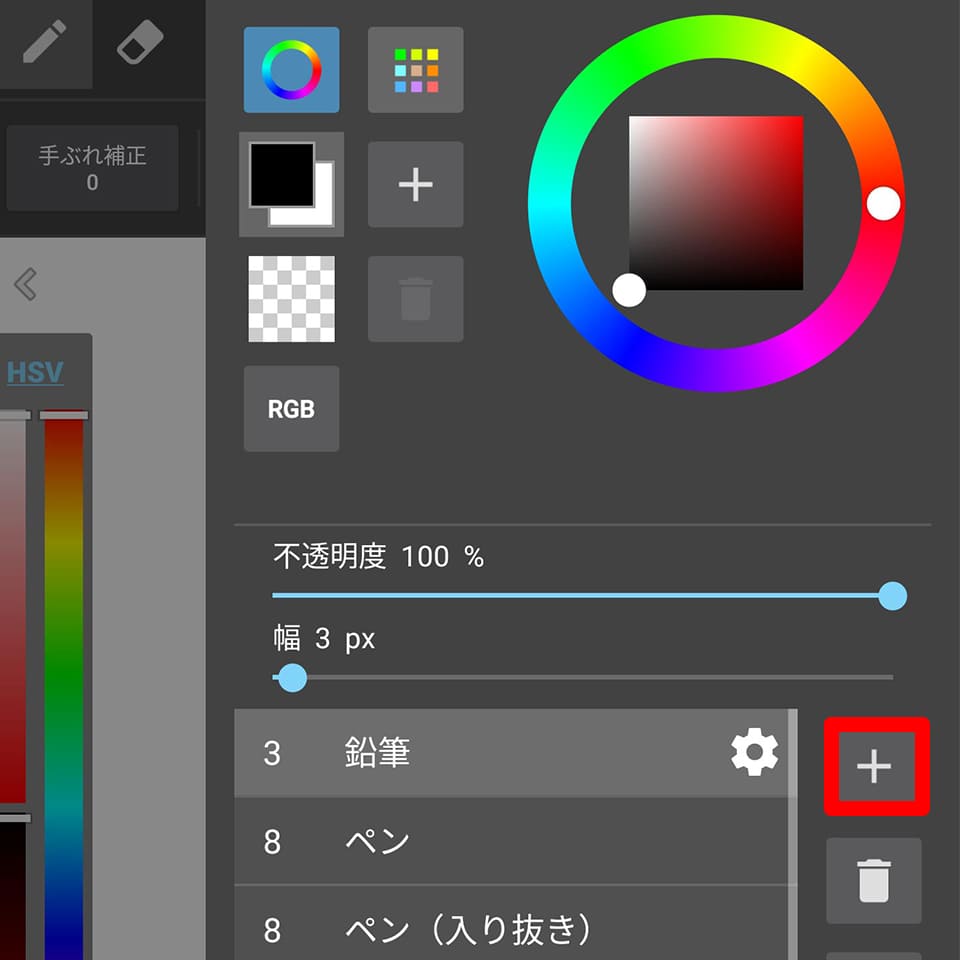Add a new brush with plus button
This screenshot has width=960, height=960.
point(876,766)
